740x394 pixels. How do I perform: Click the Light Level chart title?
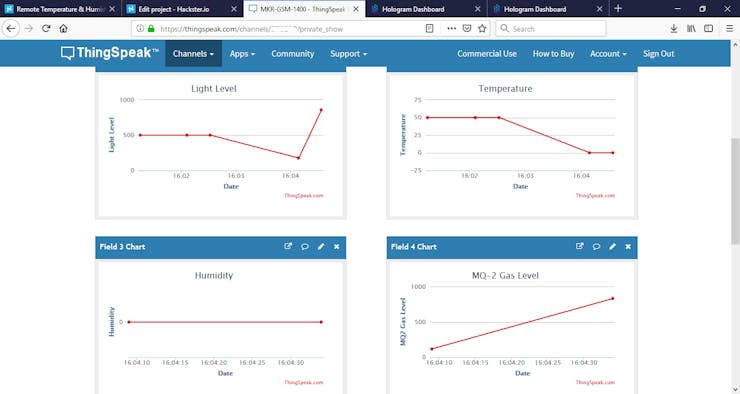coord(214,89)
